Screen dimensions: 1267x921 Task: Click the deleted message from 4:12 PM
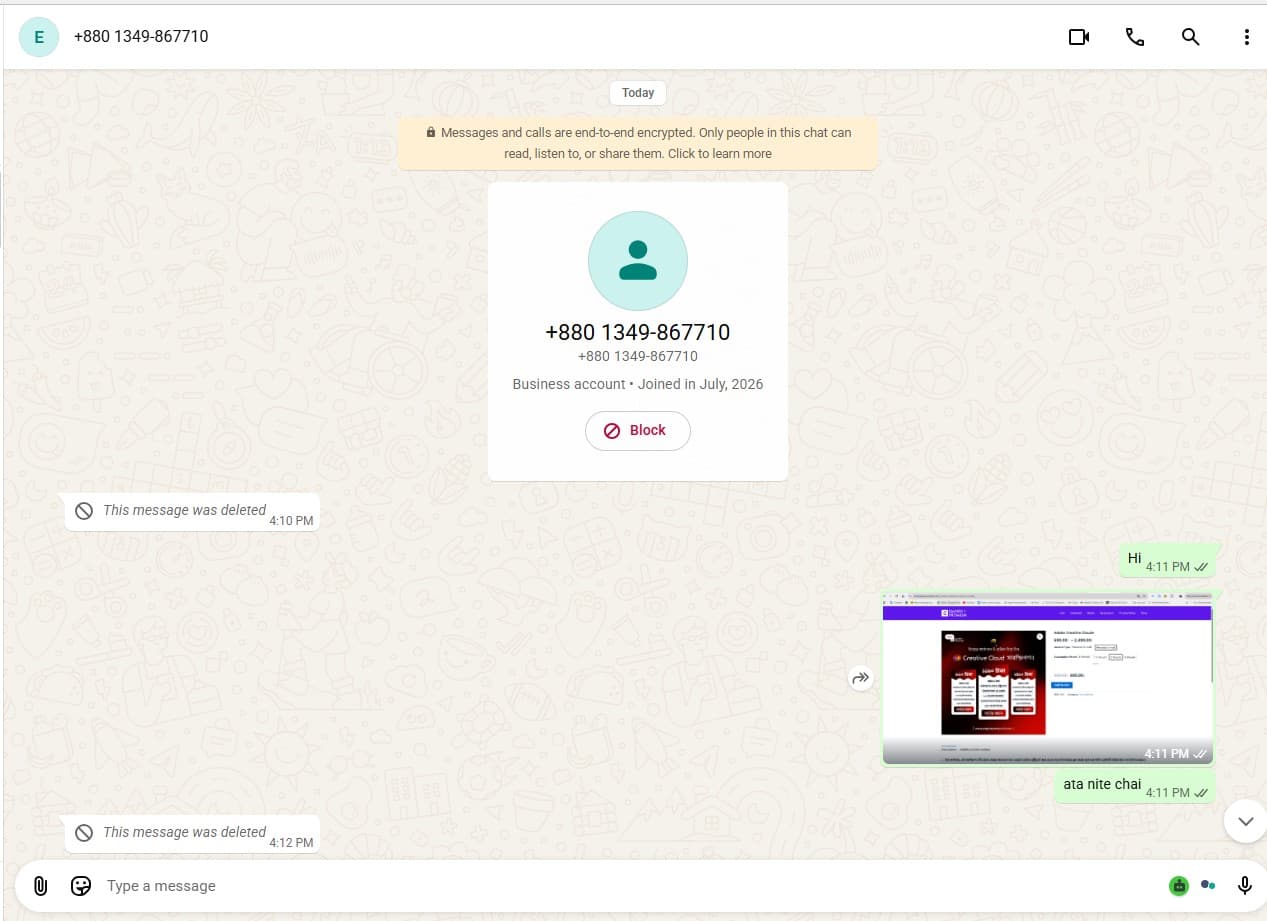(192, 833)
